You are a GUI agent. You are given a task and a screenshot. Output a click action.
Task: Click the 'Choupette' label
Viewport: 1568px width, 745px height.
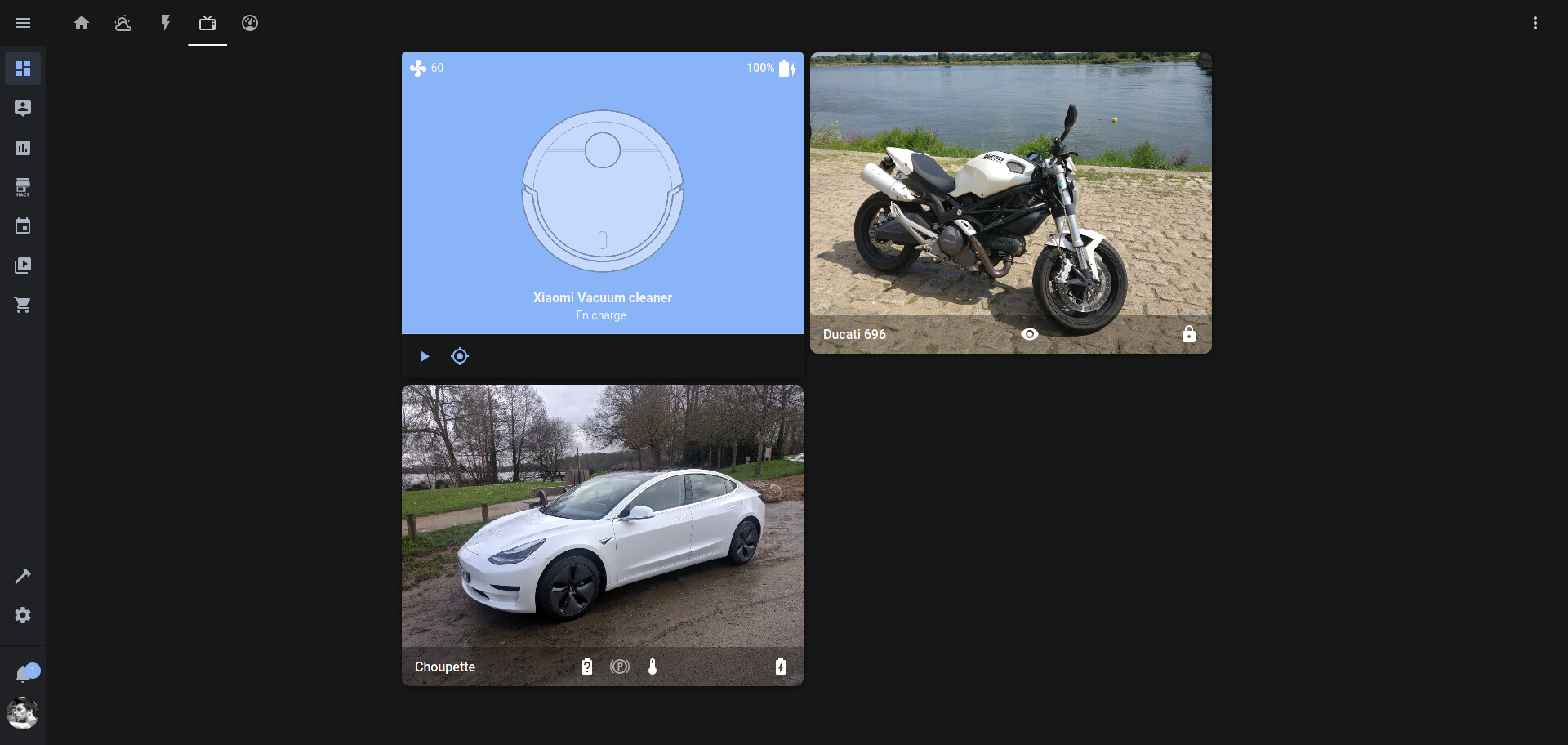click(x=445, y=667)
